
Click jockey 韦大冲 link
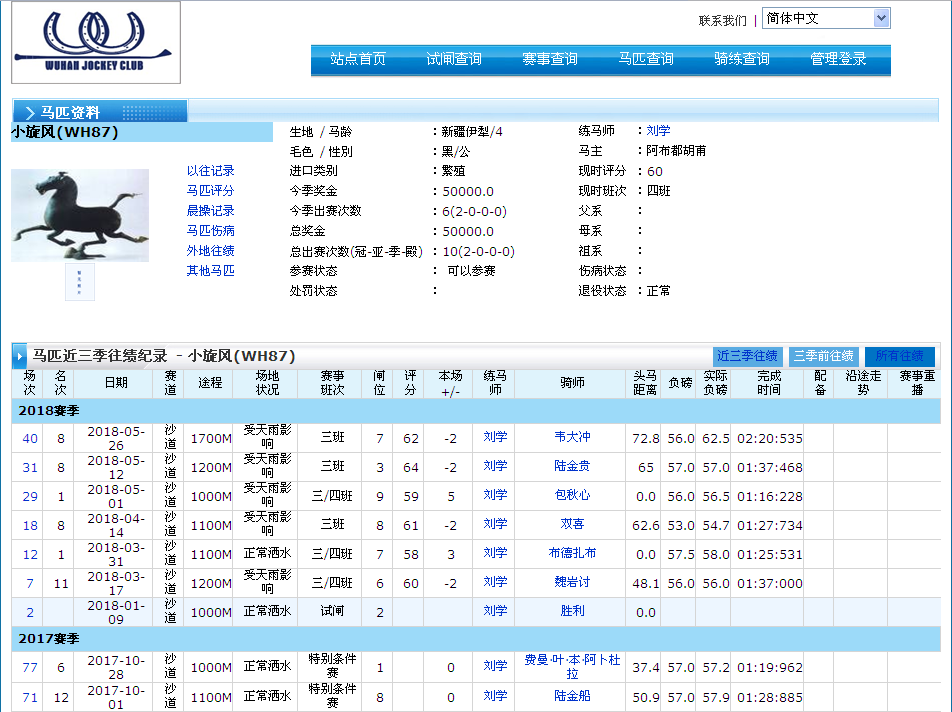click(572, 437)
